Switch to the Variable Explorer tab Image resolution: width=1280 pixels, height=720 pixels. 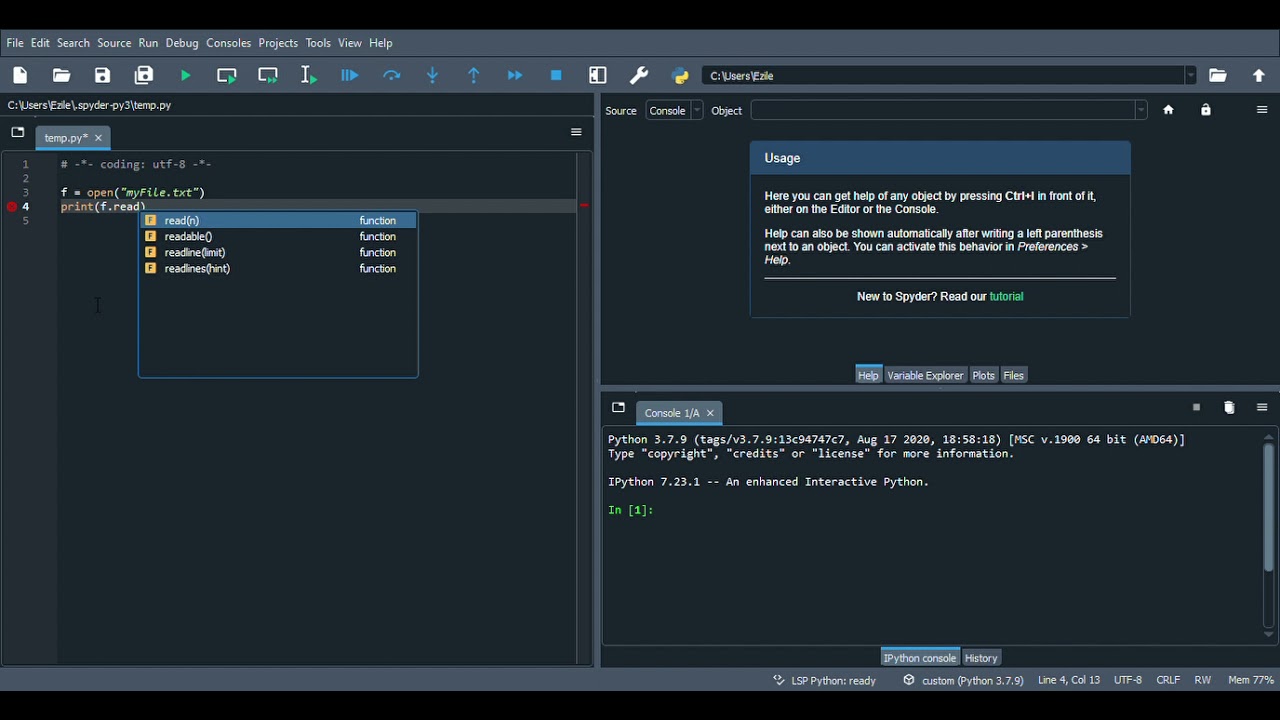925,376
